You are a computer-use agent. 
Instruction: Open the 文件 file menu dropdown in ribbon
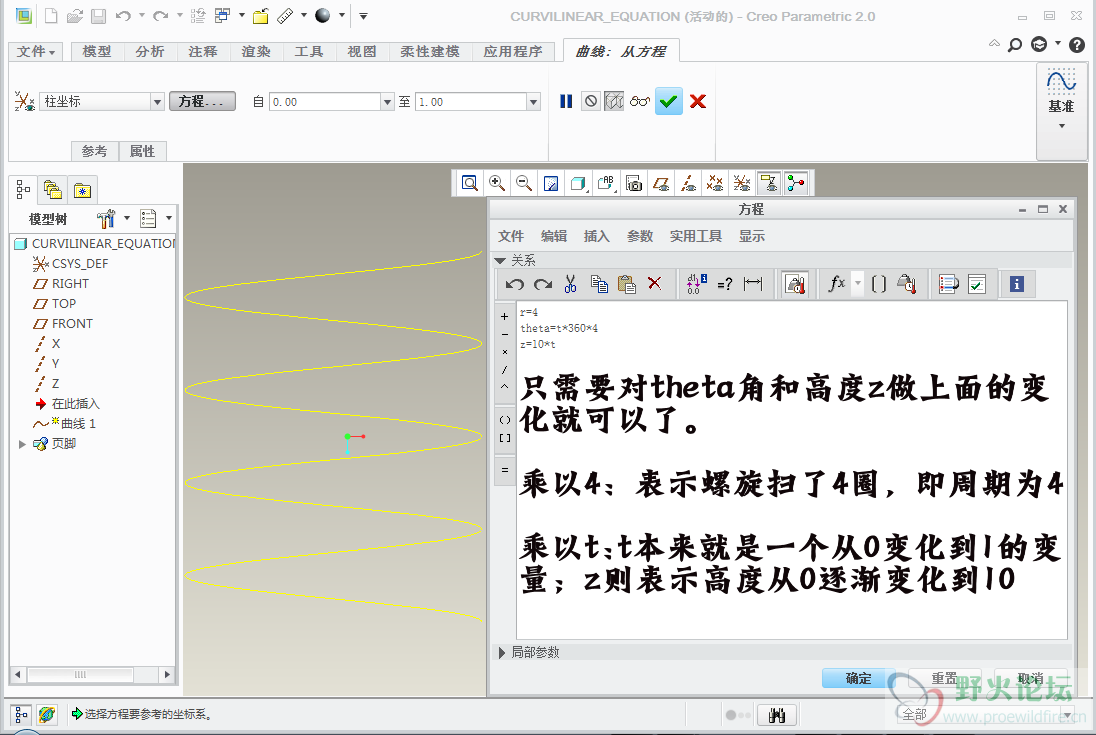(x=36, y=52)
